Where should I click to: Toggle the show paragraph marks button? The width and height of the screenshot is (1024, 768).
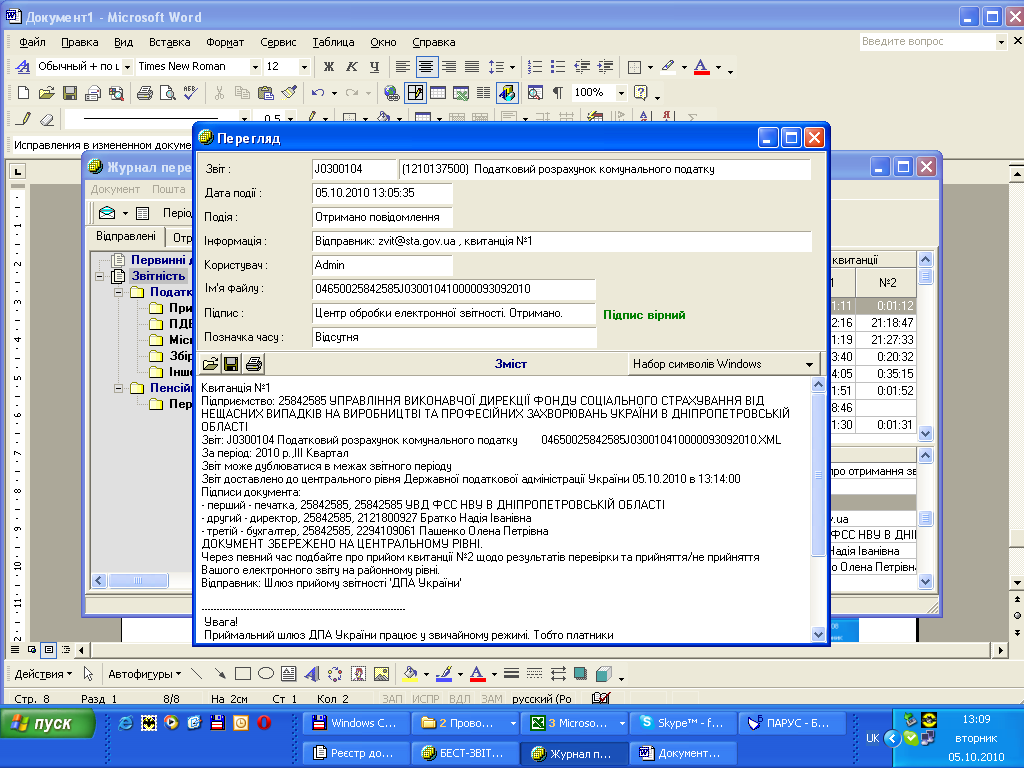click(558, 93)
